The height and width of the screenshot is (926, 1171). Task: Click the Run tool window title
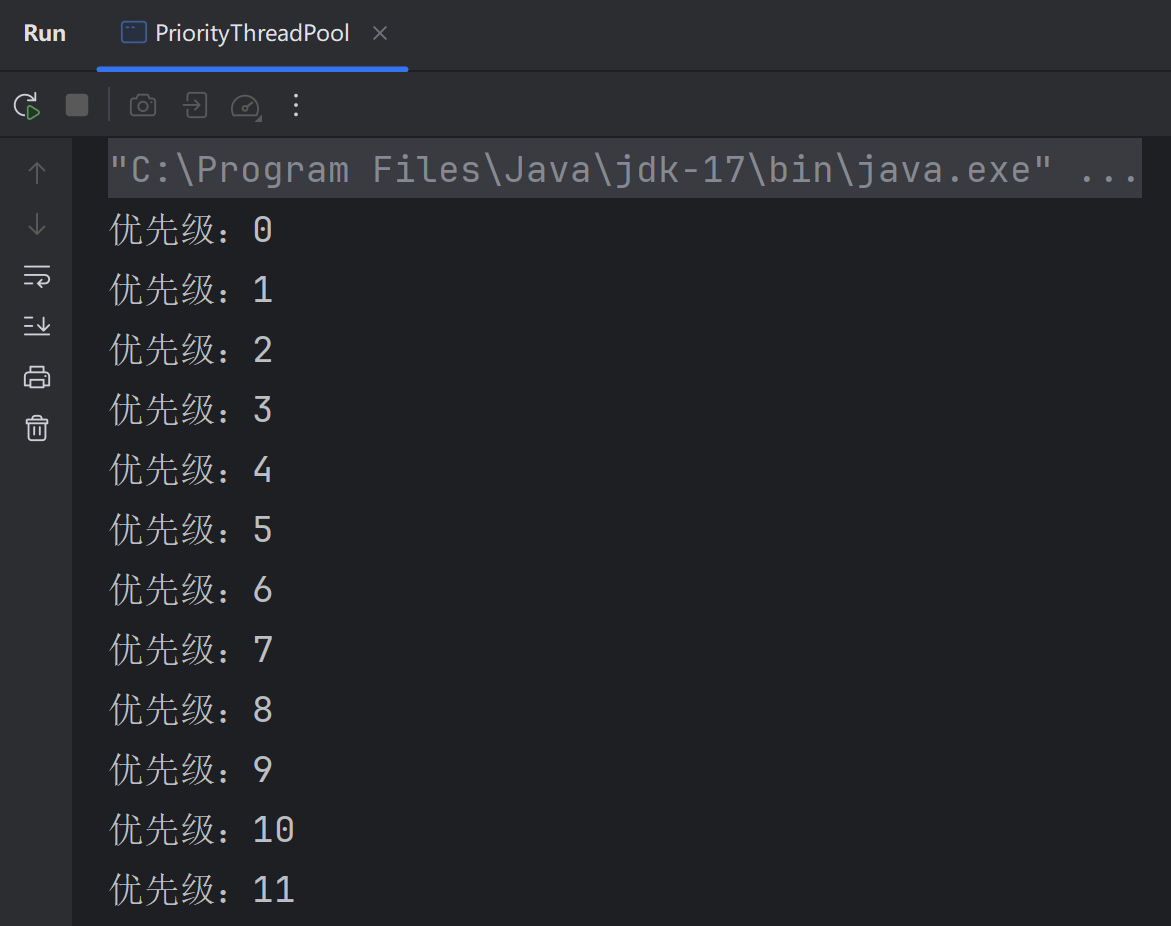point(45,34)
